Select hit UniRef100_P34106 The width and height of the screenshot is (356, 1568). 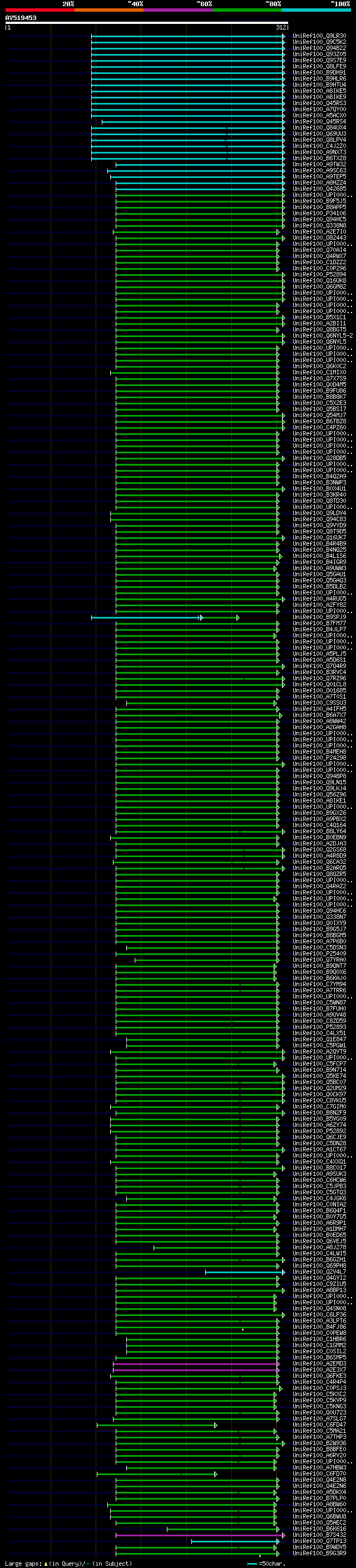[319, 213]
